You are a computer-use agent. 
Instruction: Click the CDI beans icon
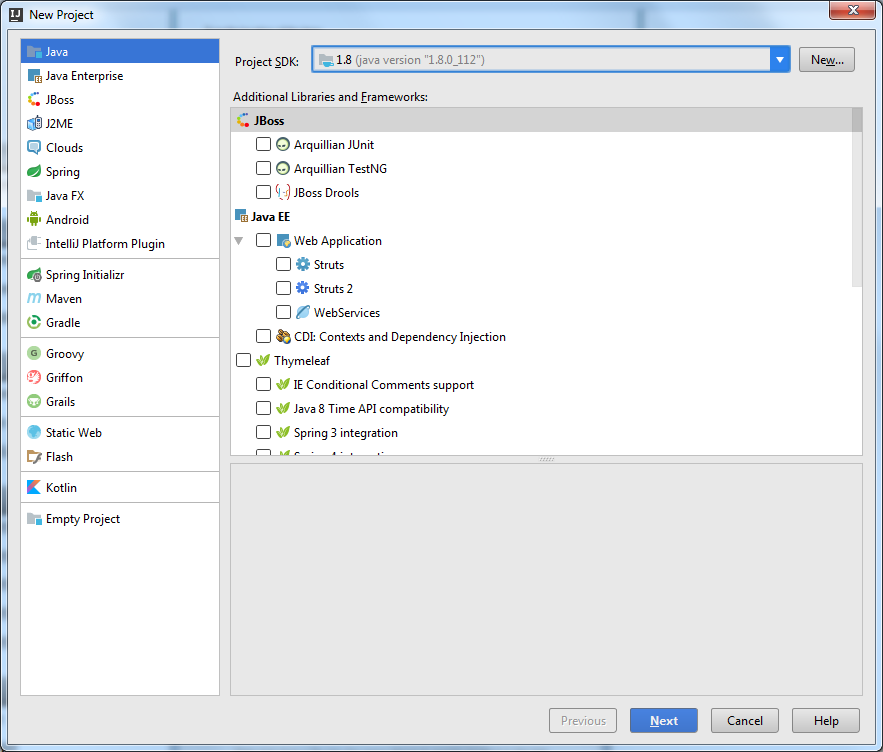pos(283,336)
